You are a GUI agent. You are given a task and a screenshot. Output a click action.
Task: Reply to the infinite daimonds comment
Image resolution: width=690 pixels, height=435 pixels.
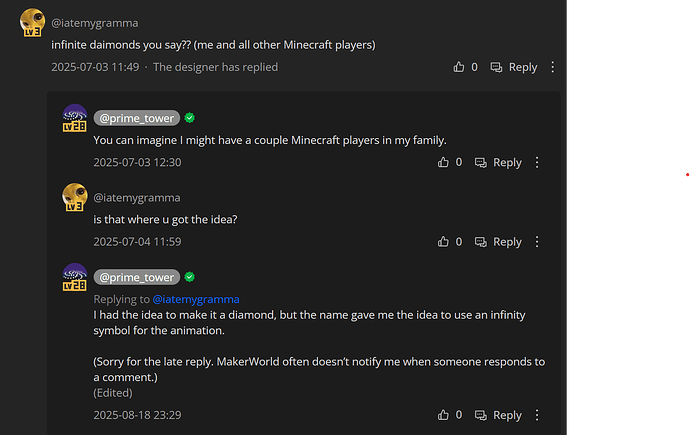[x=514, y=67]
